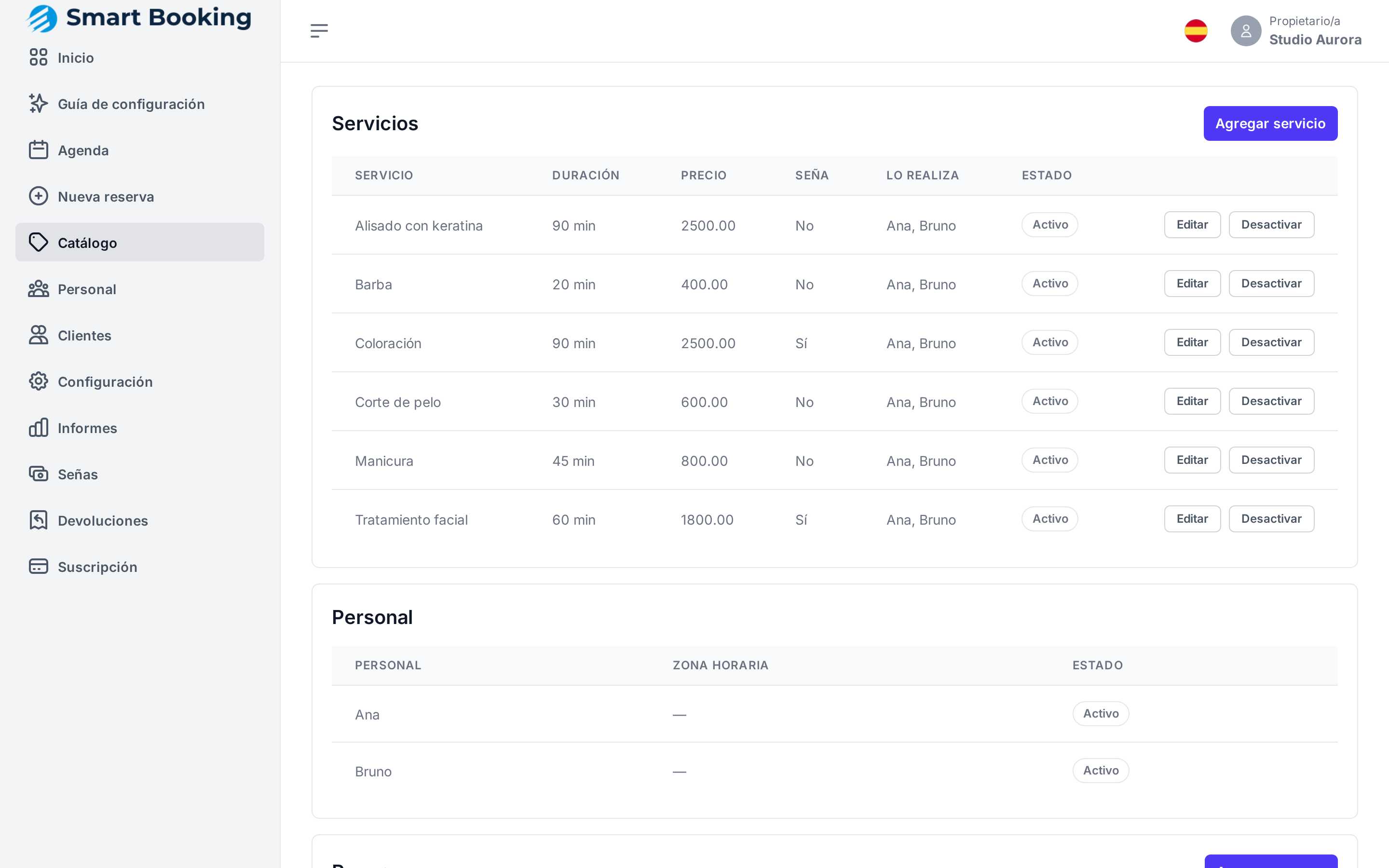Deactivate the Tratamiento facial service
Screen dimensions: 1389x868
click(1271, 519)
